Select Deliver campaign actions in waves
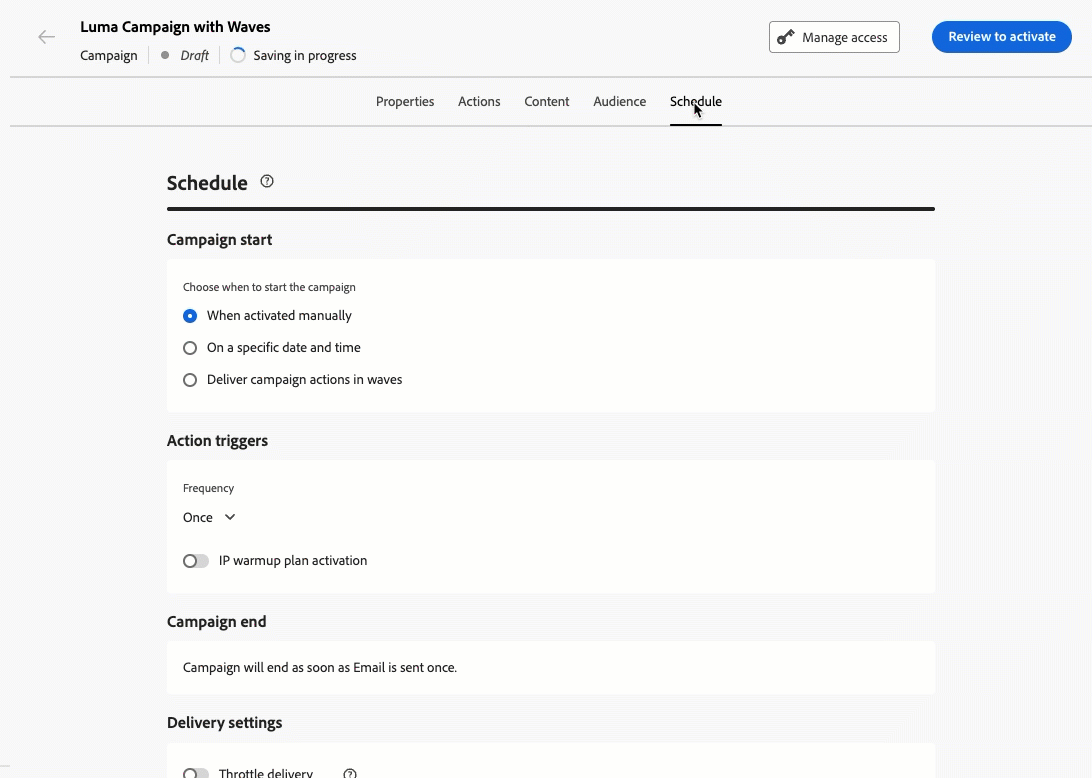Viewport: 1092px width, 778px height. click(x=190, y=380)
